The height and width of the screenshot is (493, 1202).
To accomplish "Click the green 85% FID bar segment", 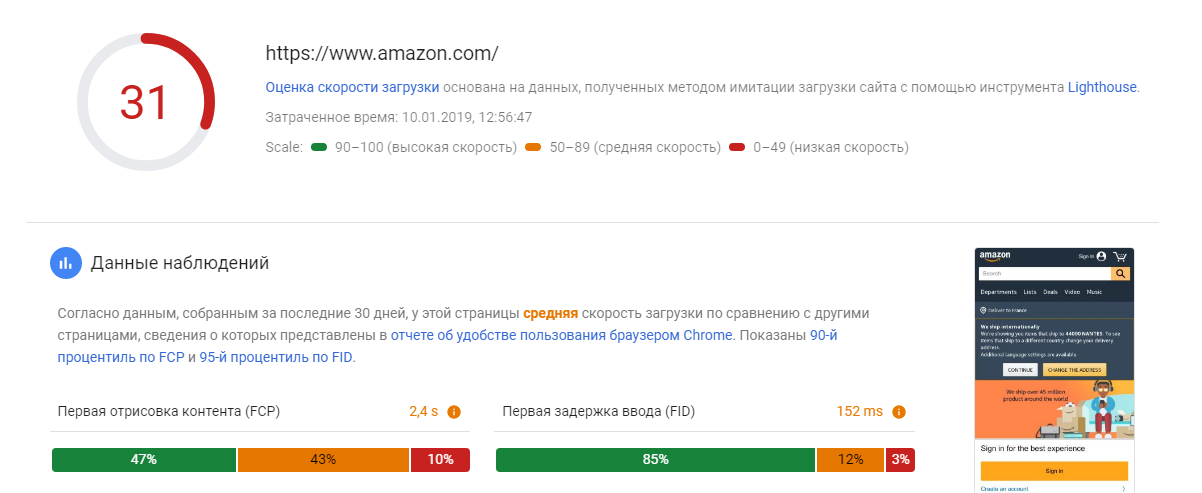I will click(x=655, y=460).
